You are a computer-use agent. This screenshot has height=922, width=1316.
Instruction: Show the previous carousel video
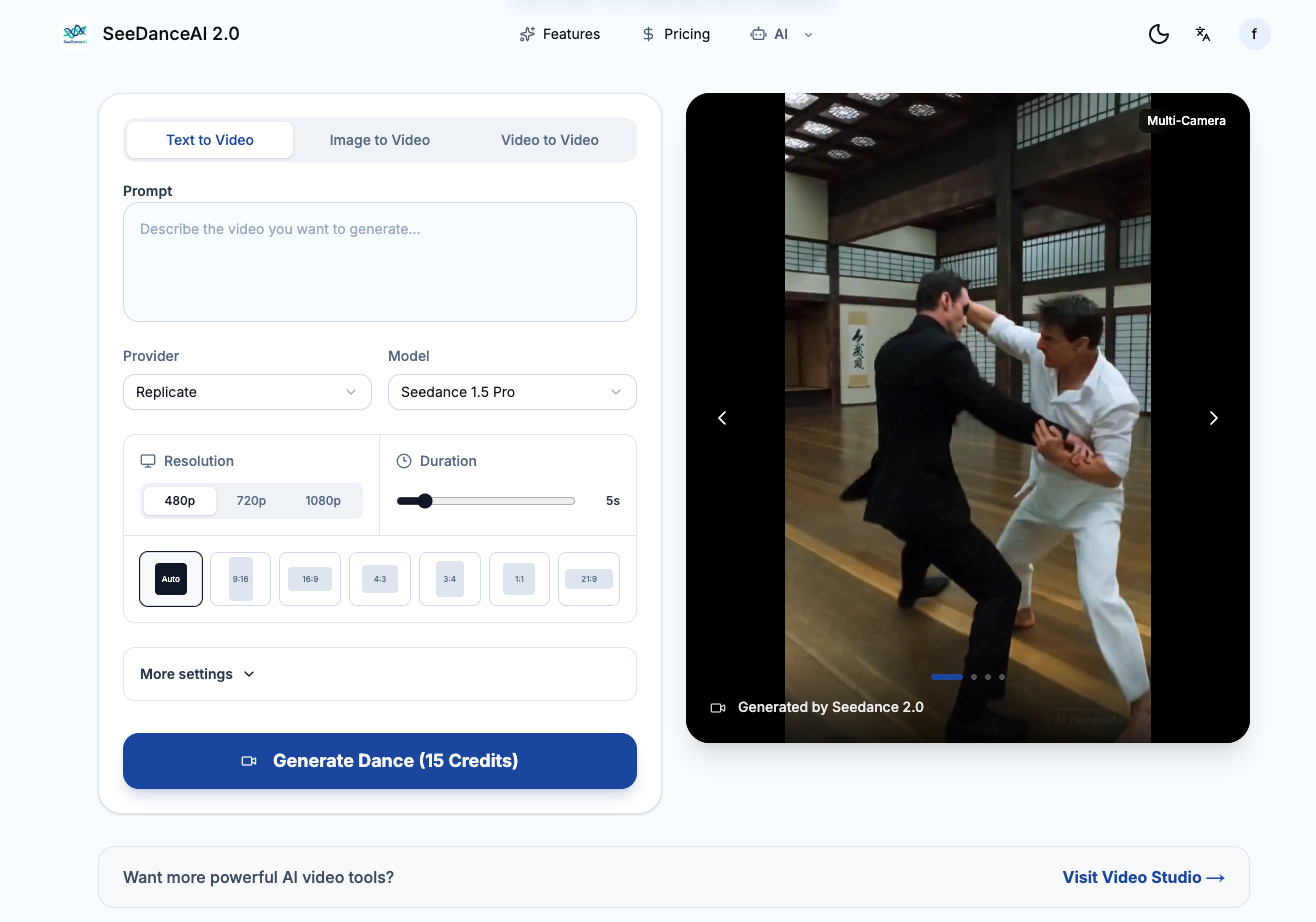pos(722,418)
